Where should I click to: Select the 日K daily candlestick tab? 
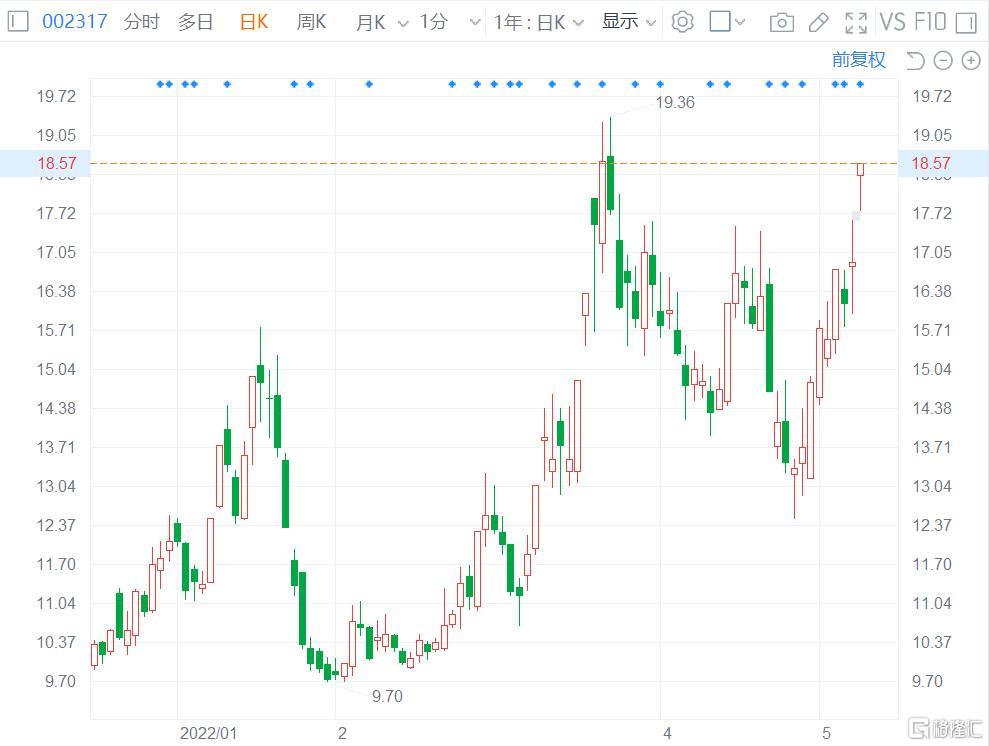(254, 22)
